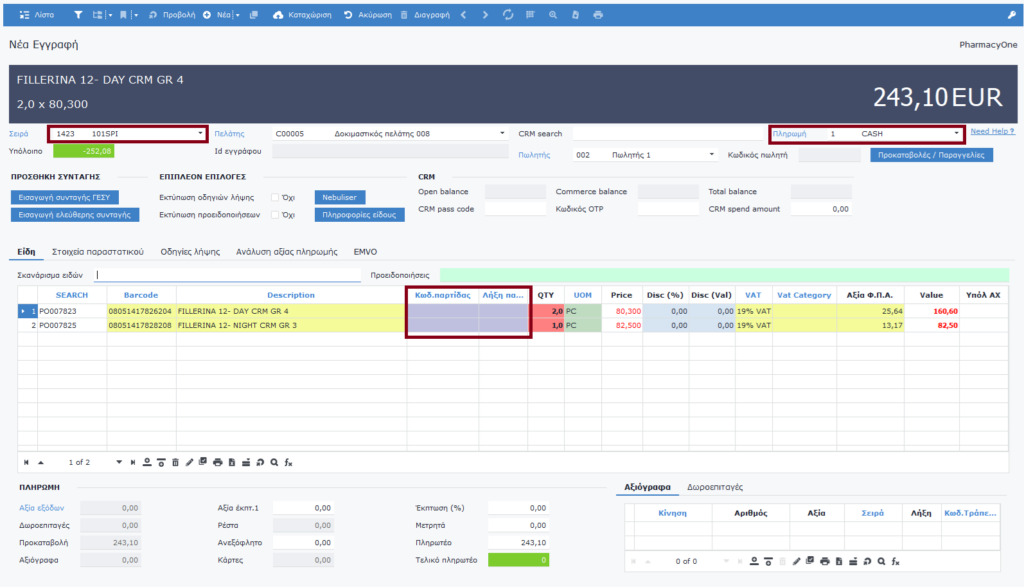Click the filter funnel icon in top toolbar

point(79,15)
